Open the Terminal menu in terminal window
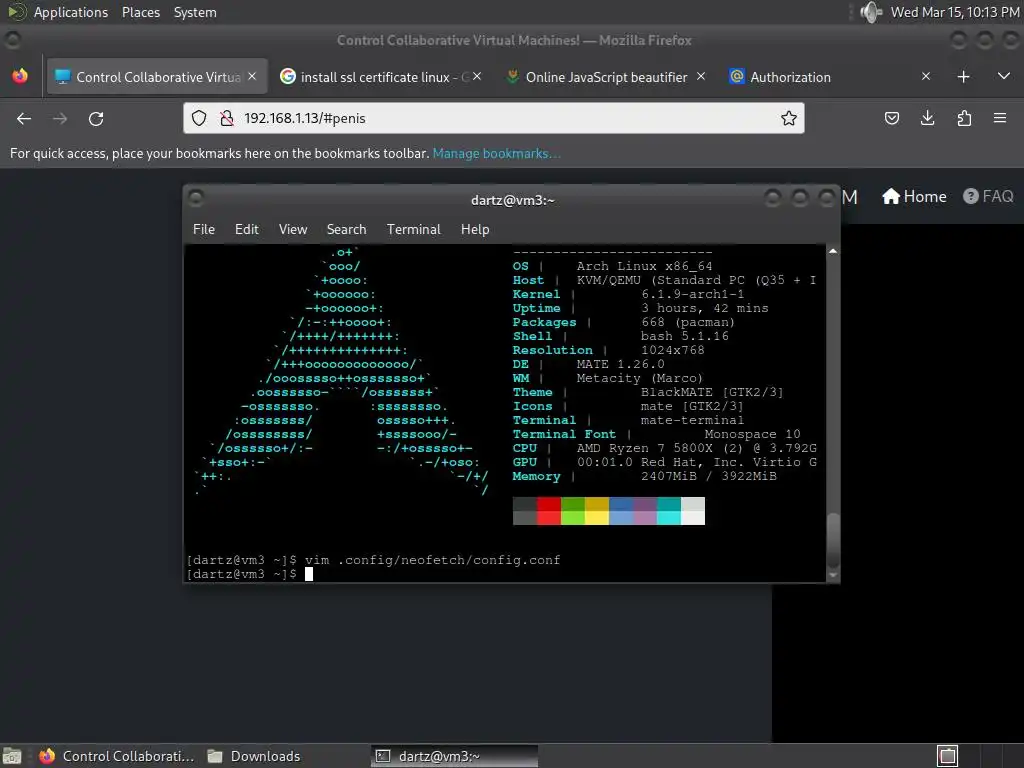Image resolution: width=1024 pixels, height=768 pixels. 413,229
